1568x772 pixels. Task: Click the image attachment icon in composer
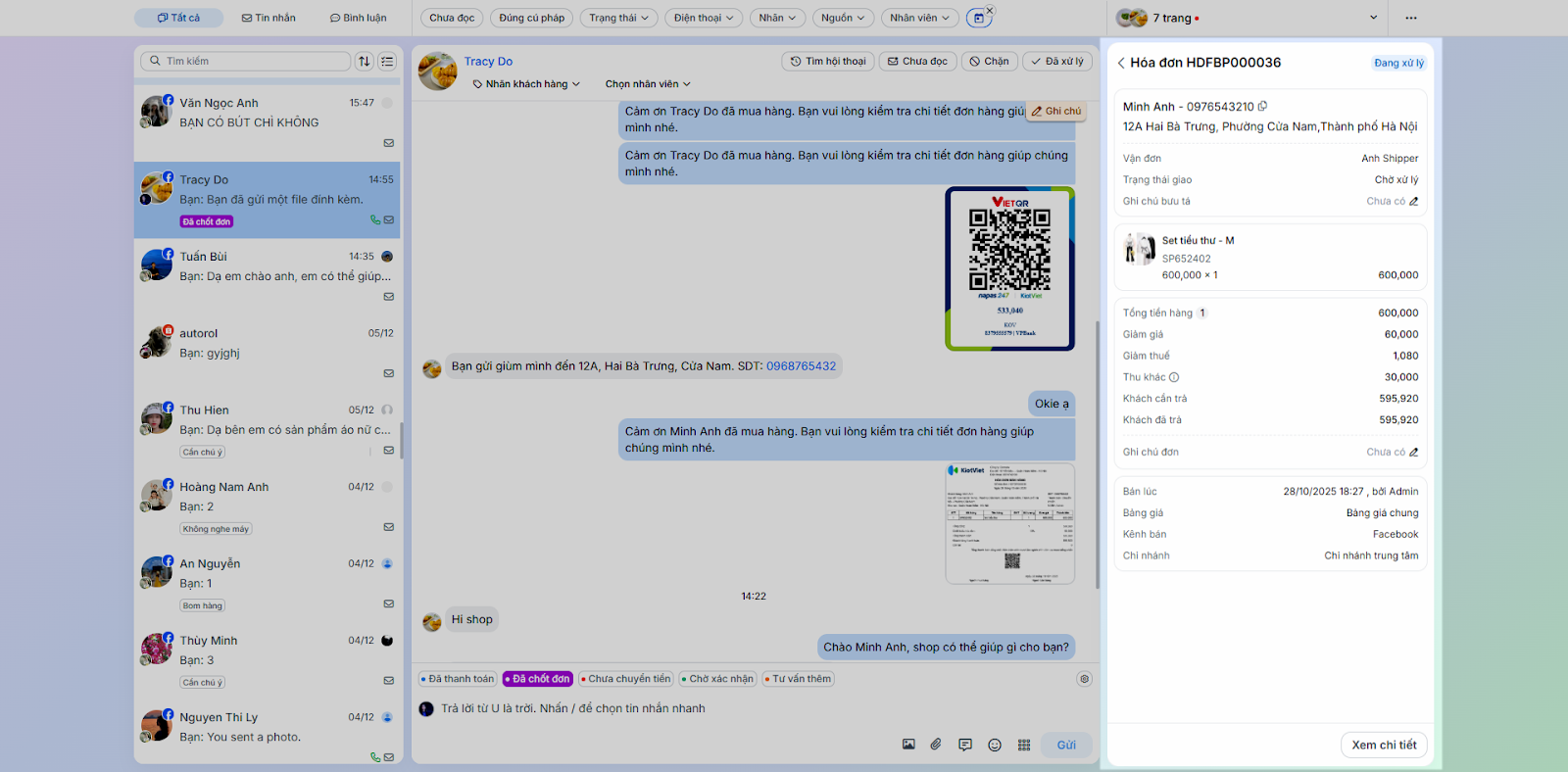click(x=908, y=745)
